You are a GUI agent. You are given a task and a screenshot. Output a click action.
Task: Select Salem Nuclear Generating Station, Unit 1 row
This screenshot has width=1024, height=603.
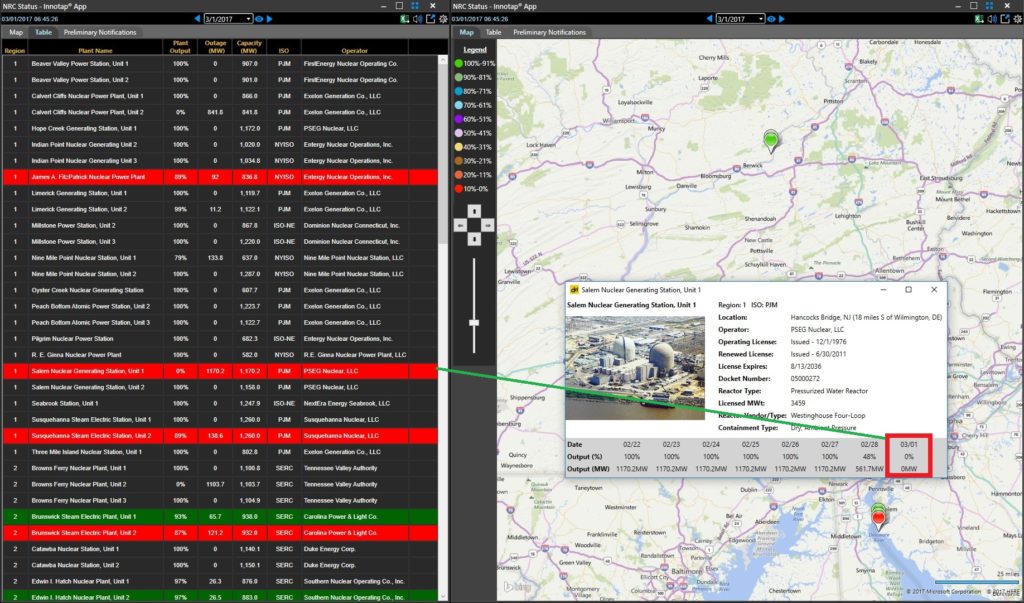(x=219, y=371)
